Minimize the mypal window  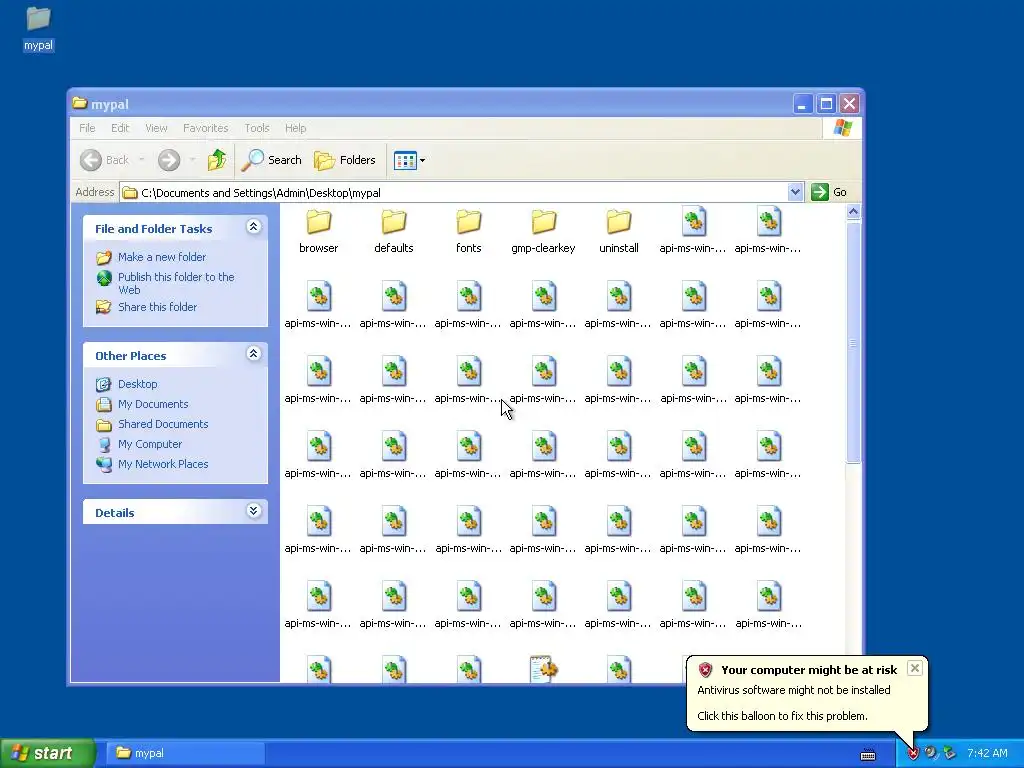coord(803,104)
